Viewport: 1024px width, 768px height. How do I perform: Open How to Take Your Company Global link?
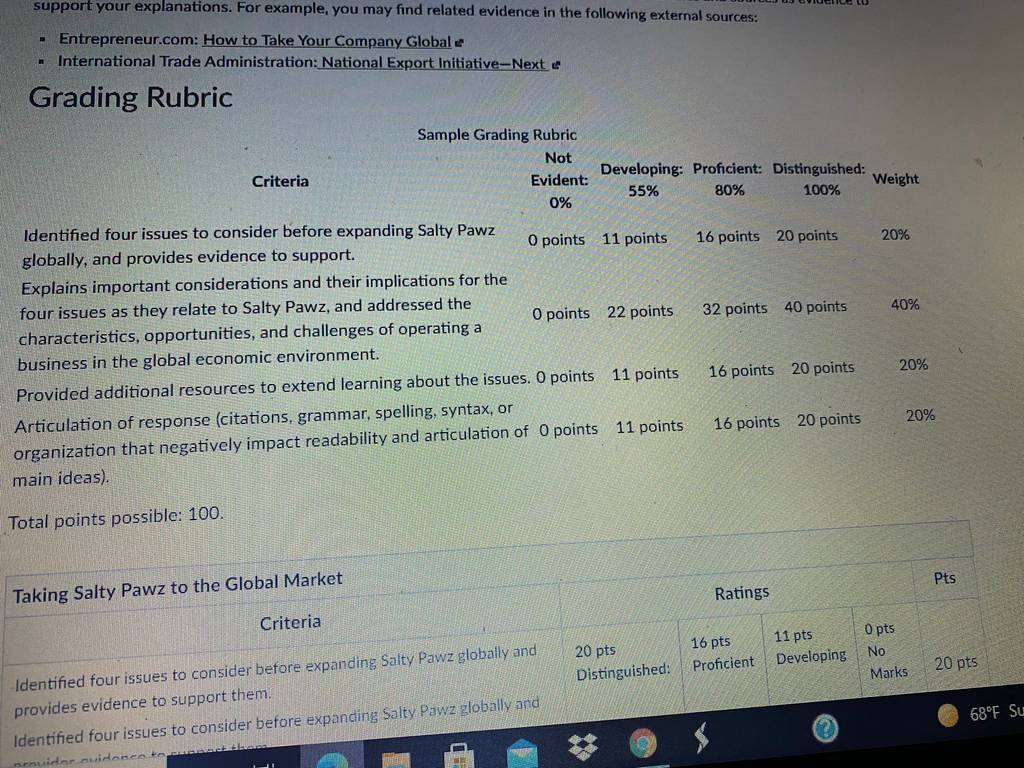327,40
